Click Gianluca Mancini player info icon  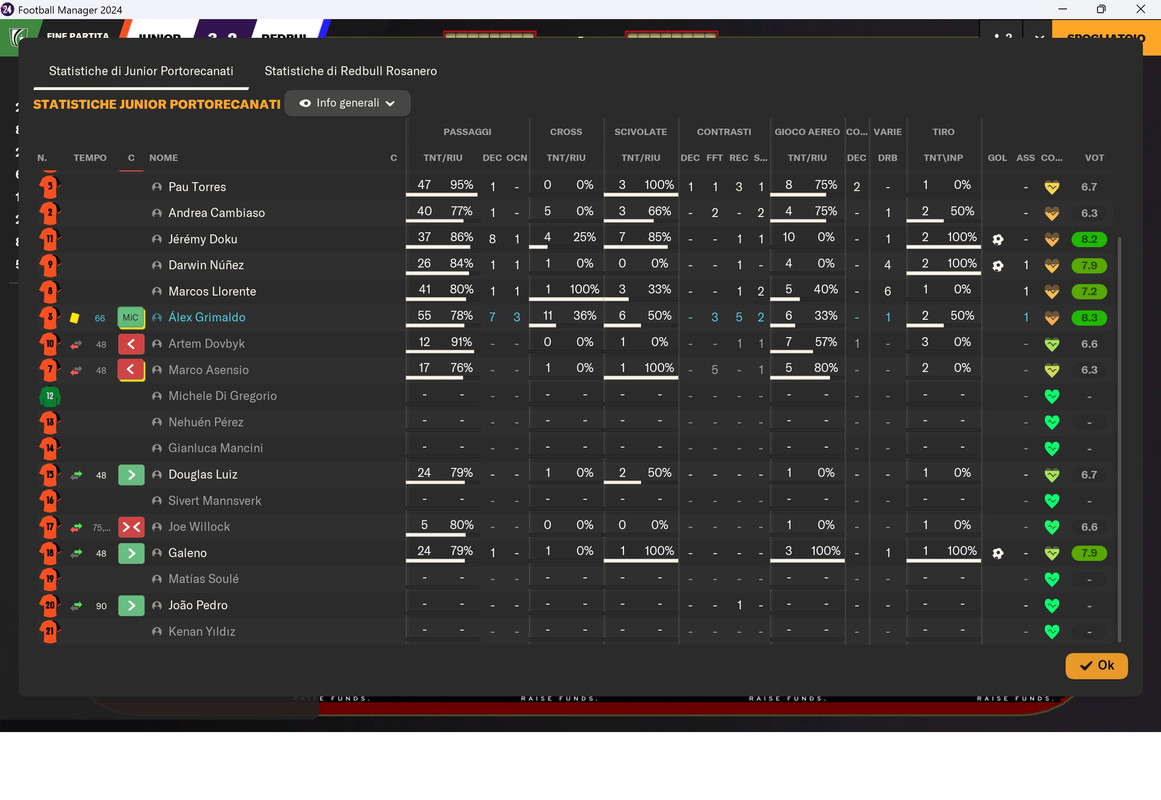[156, 448]
